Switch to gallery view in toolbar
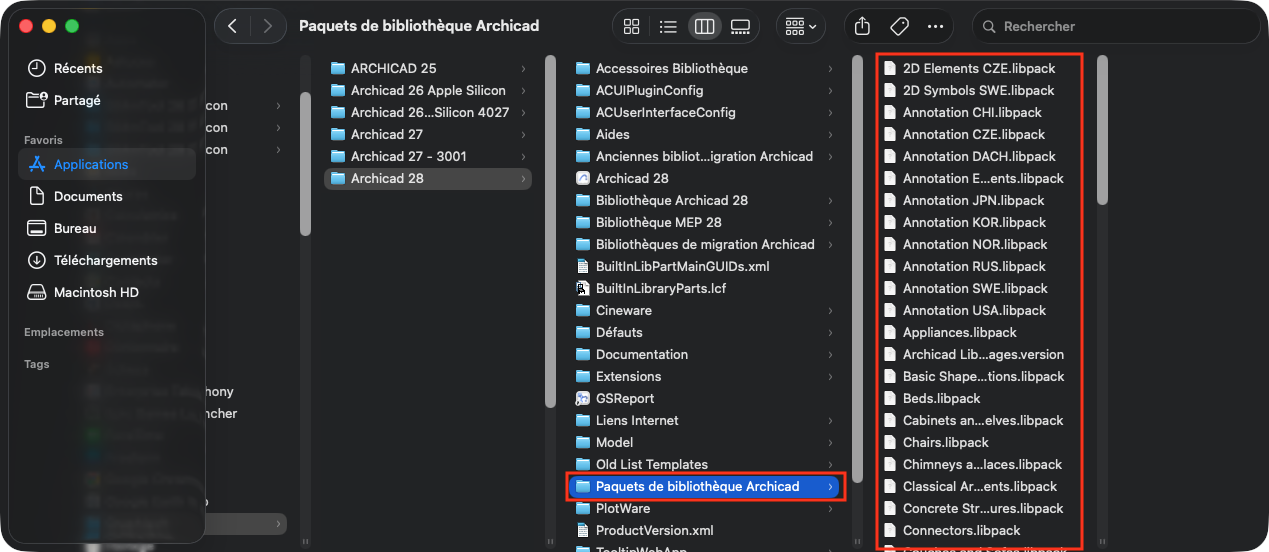Viewport: 1269px width, 552px height. coord(740,26)
